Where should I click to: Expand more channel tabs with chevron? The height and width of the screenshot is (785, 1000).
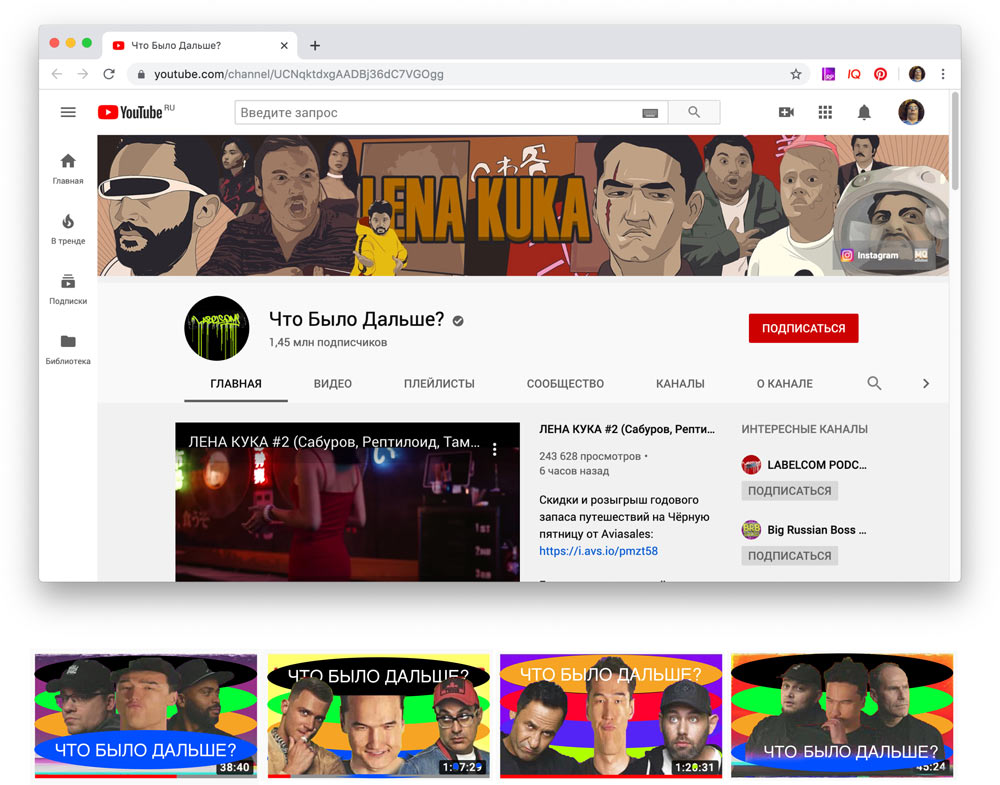pos(926,383)
